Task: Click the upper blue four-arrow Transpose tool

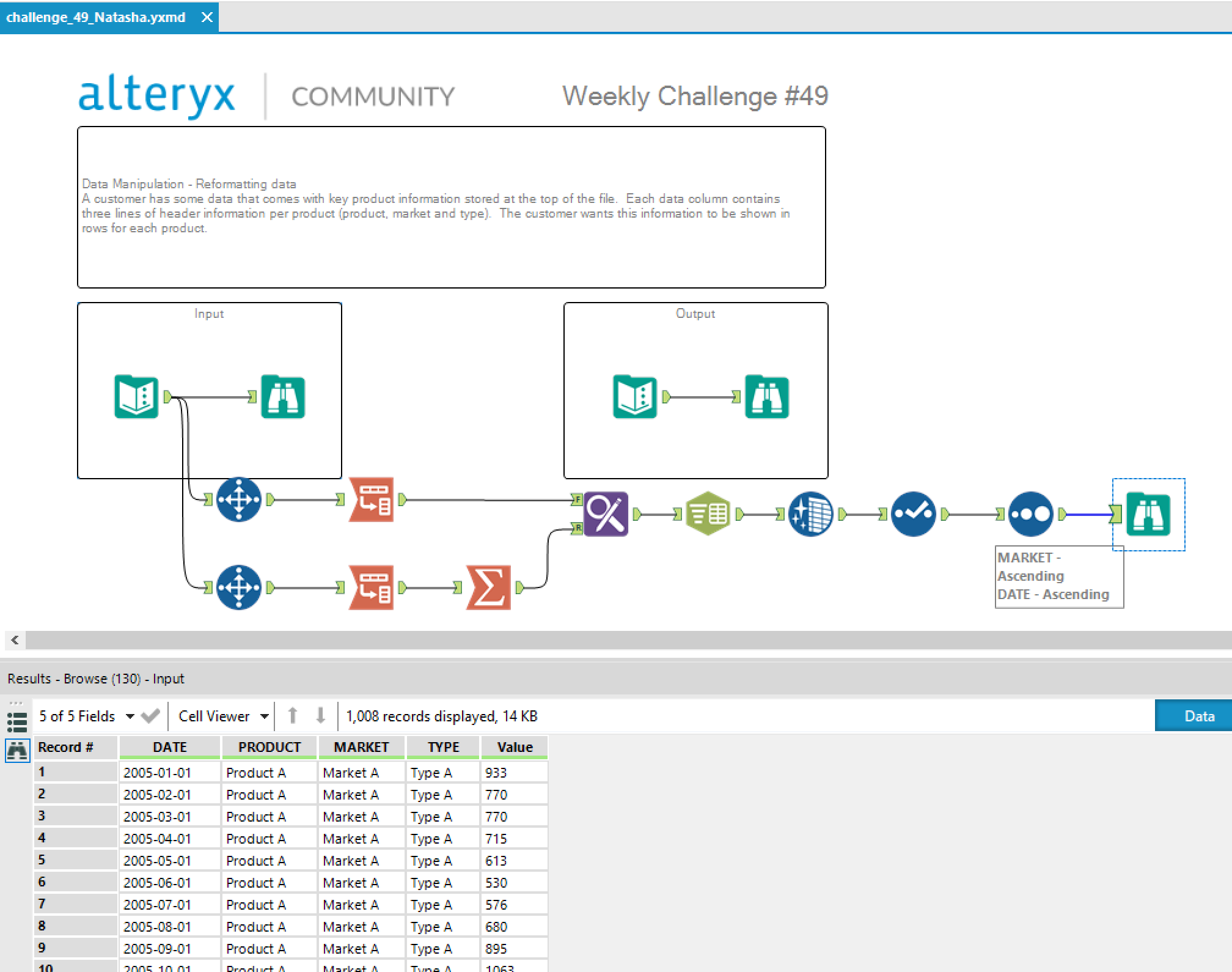Action: pos(238,499)
